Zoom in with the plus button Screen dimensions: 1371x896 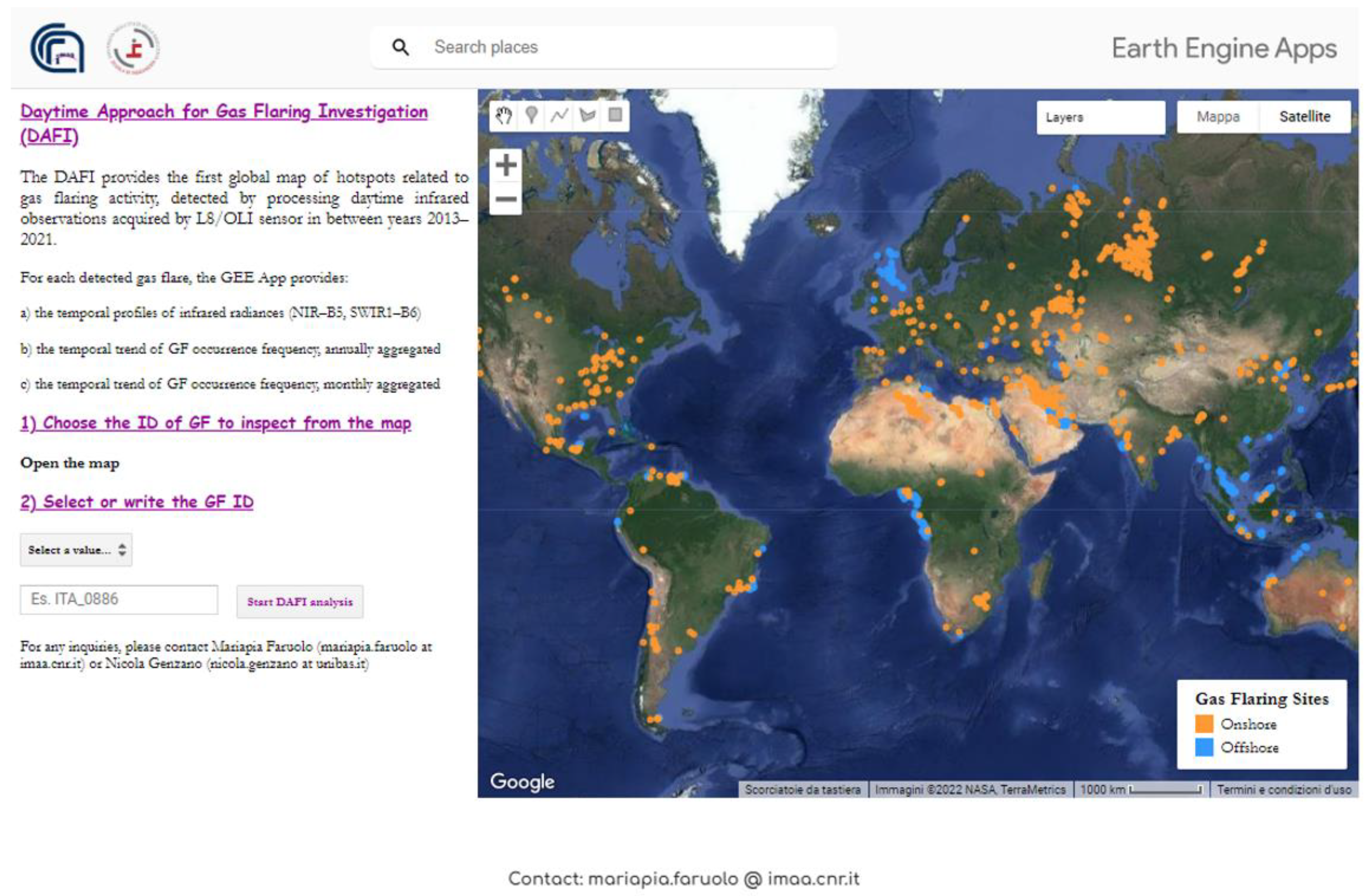point(506,165)
